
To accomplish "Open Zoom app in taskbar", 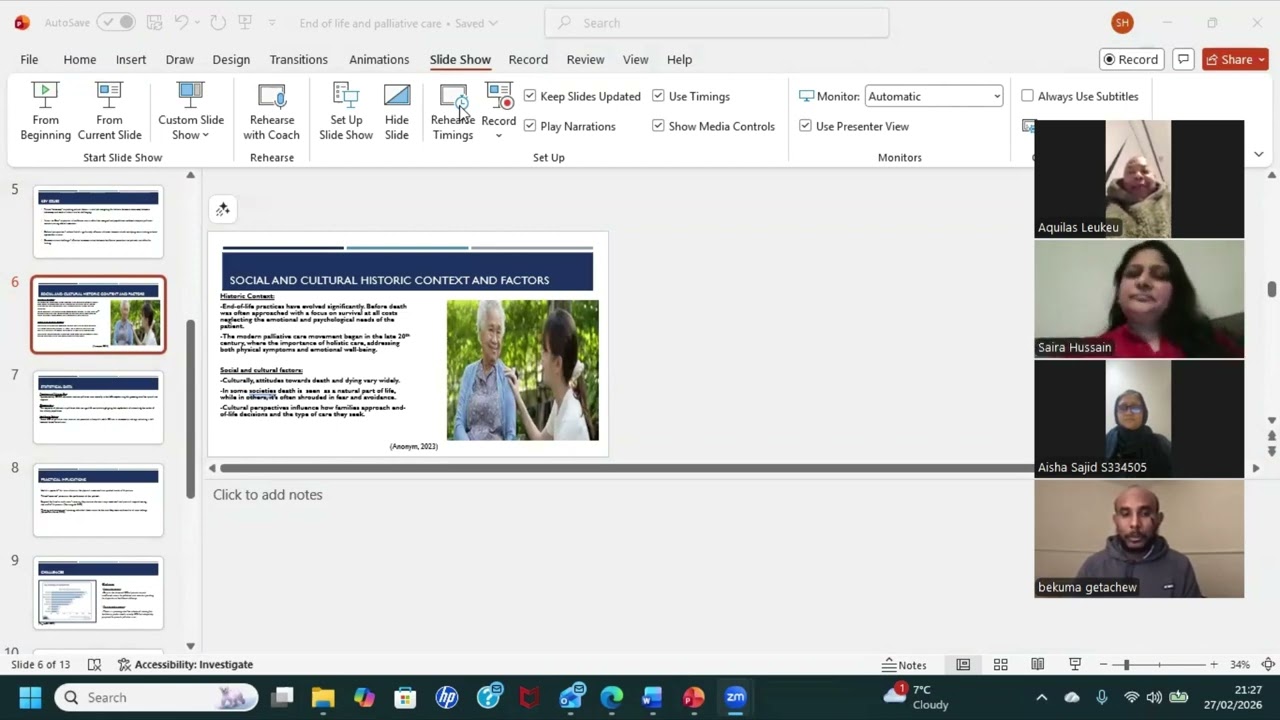I will (x=735, y=697).
